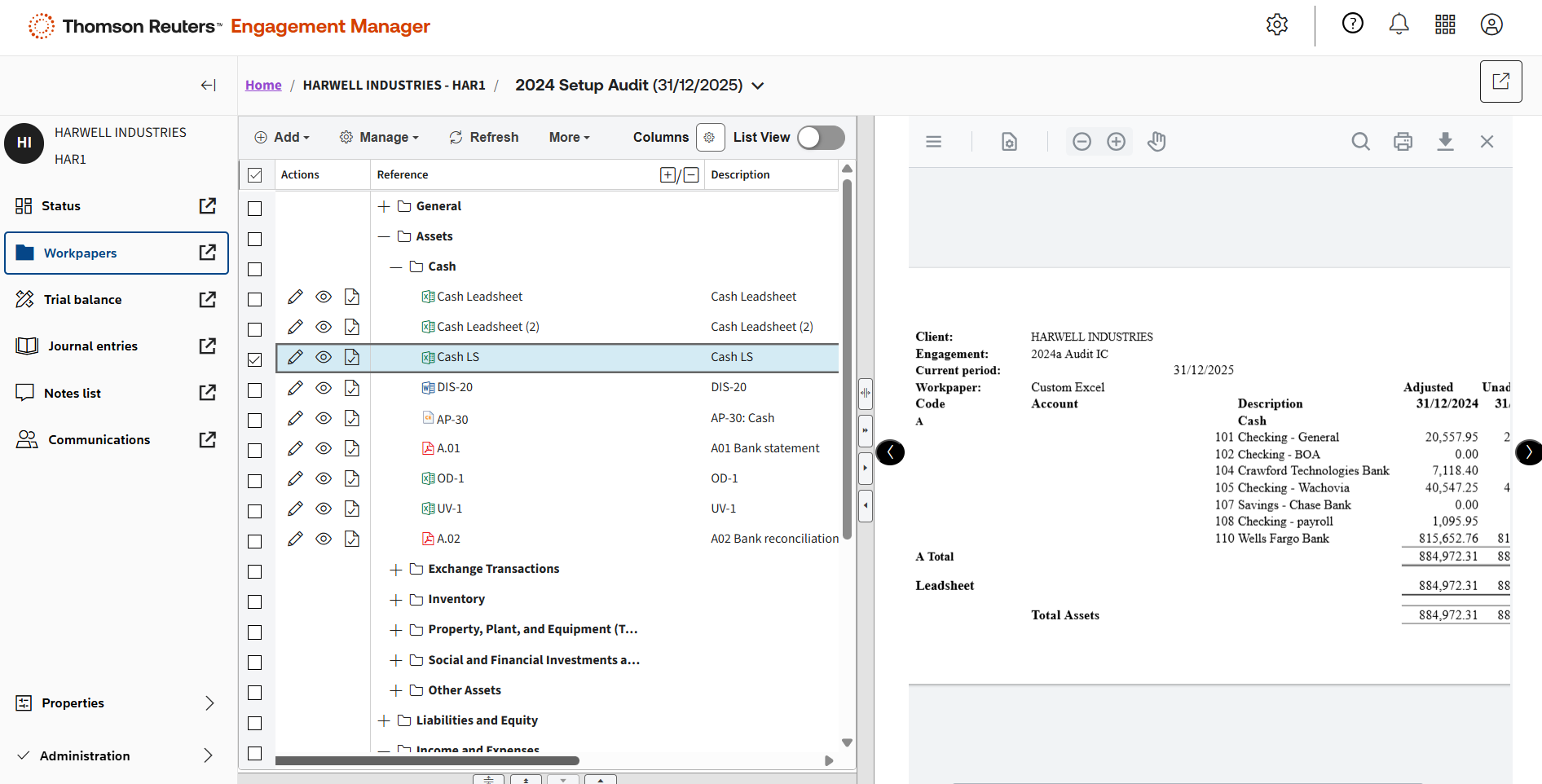The height and width of the screenshot is (784, 1542).
Task: Open the Manage menu
Action: pos(379,138)
